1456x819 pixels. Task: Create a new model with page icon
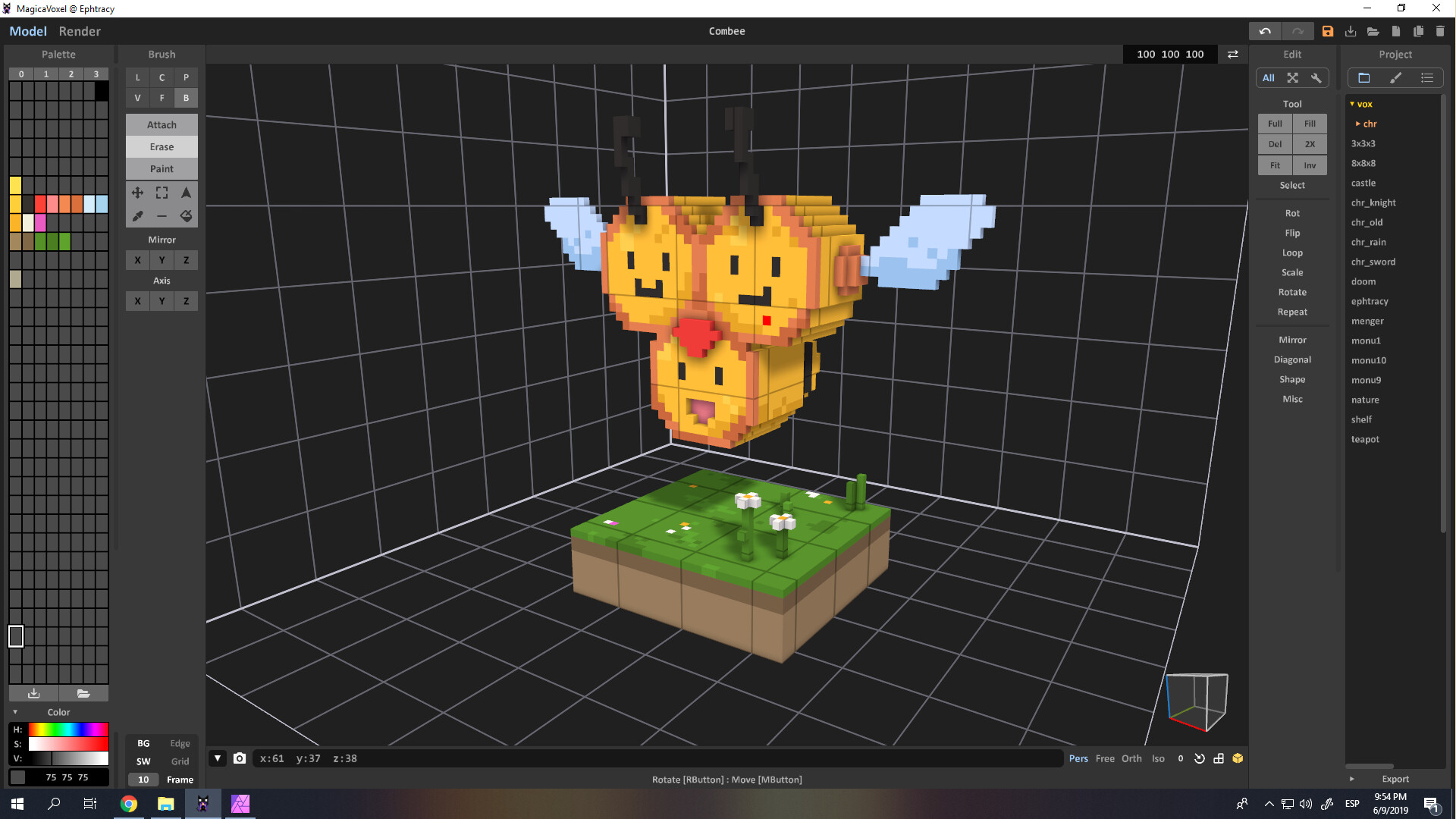pyautogui.click(x=1395, y=31)
